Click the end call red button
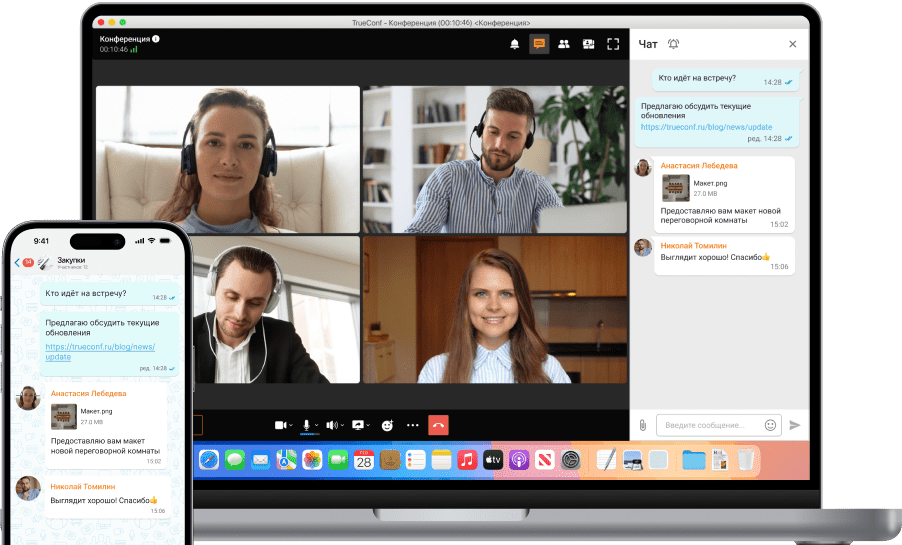This screenshot has height=545, width=902. click(438, 425)
